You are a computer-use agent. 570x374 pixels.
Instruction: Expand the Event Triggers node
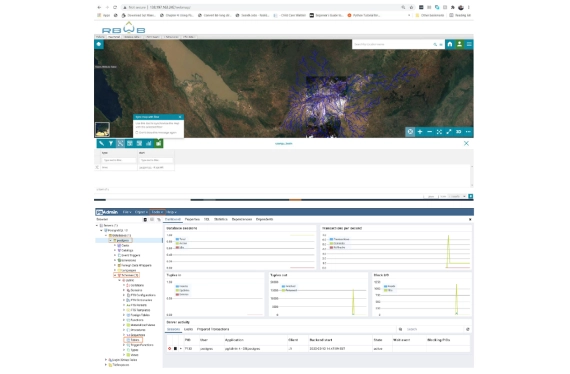115,255
